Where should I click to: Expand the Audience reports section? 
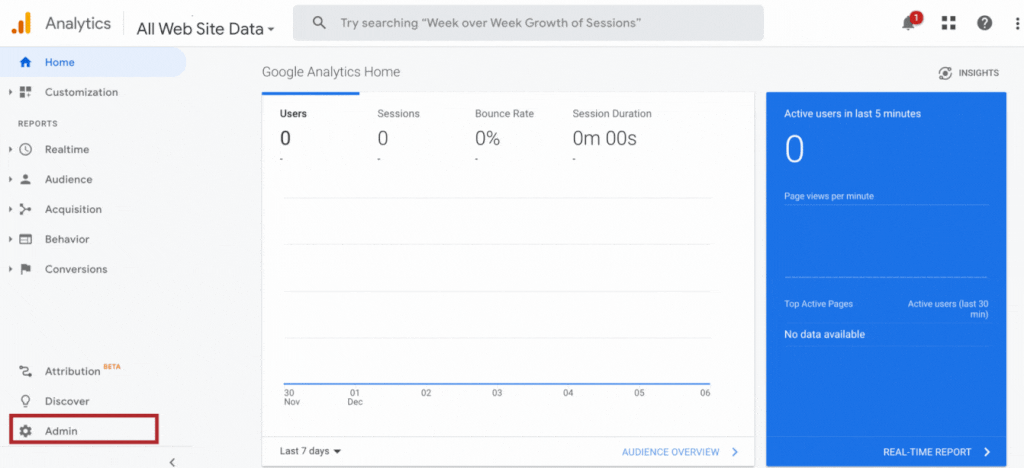(10, 180)
